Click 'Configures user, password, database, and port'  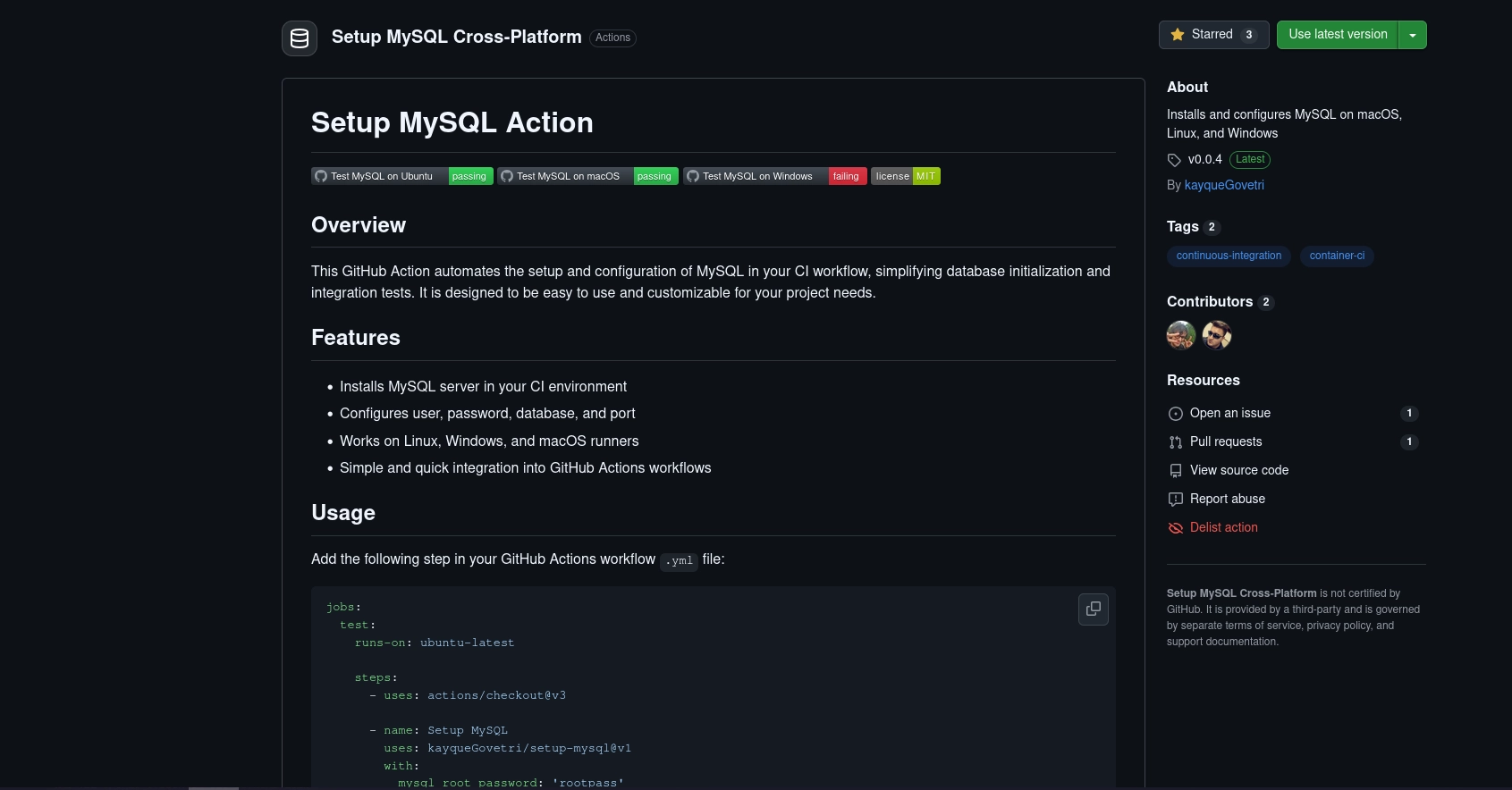click(x=487, y=414)
